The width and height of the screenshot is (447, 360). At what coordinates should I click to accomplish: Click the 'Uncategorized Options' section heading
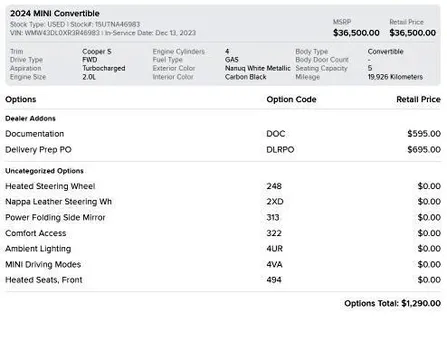click(x=44, y=171)
